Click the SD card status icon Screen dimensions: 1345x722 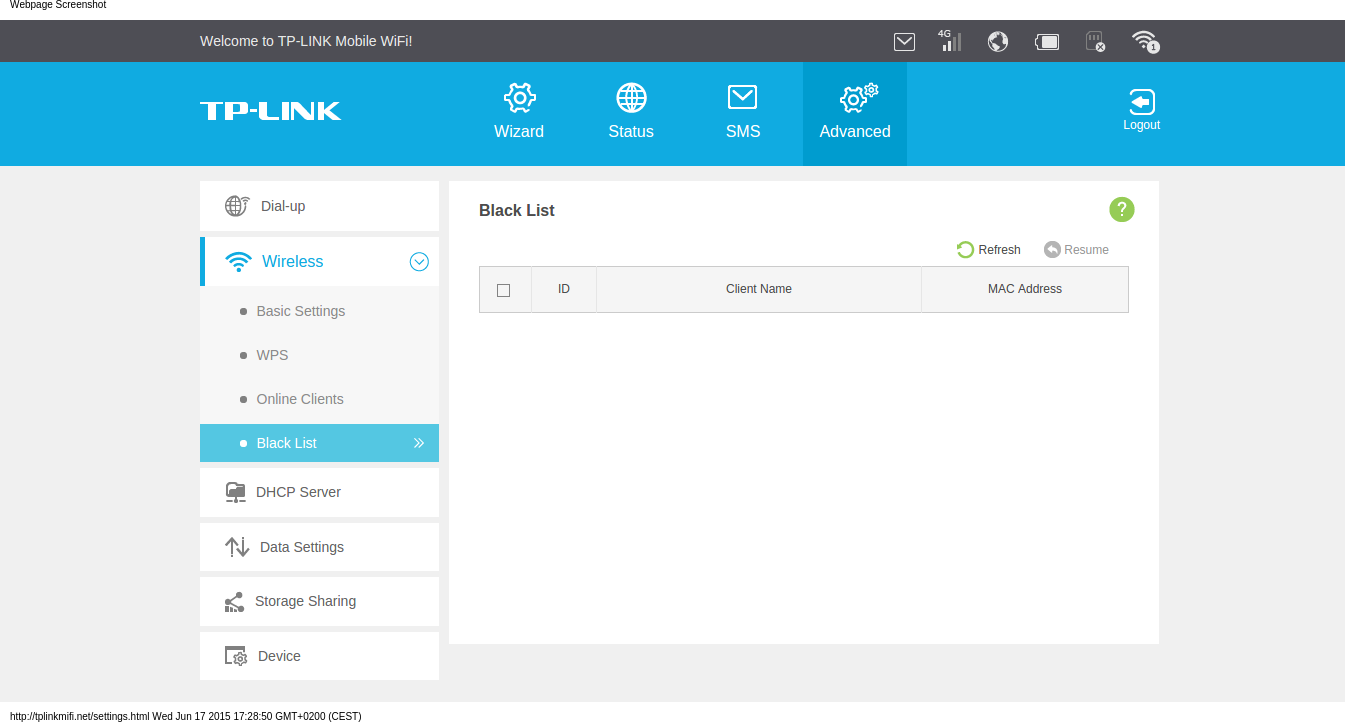pos(1095,41)
